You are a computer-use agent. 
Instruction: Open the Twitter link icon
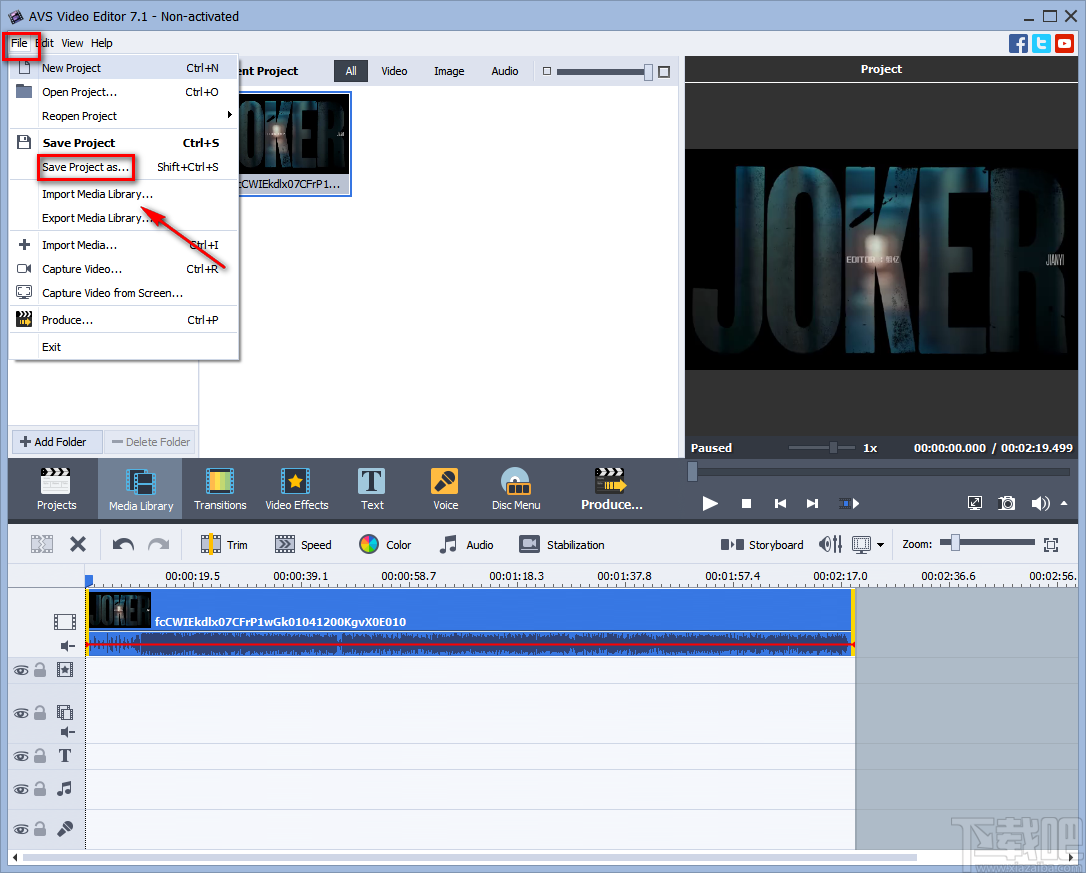point(1041,44)
